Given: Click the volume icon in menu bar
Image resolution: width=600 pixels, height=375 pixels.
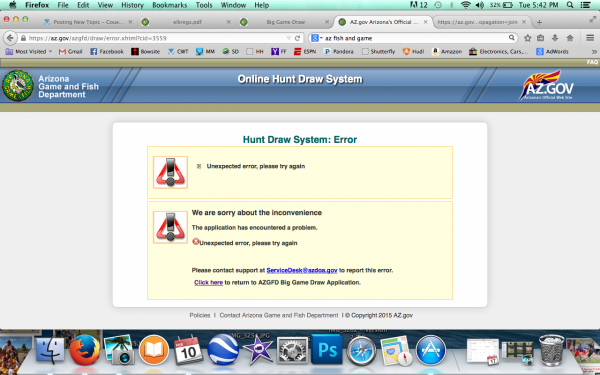Looking at the screenshot, I should tap(479, 5).
